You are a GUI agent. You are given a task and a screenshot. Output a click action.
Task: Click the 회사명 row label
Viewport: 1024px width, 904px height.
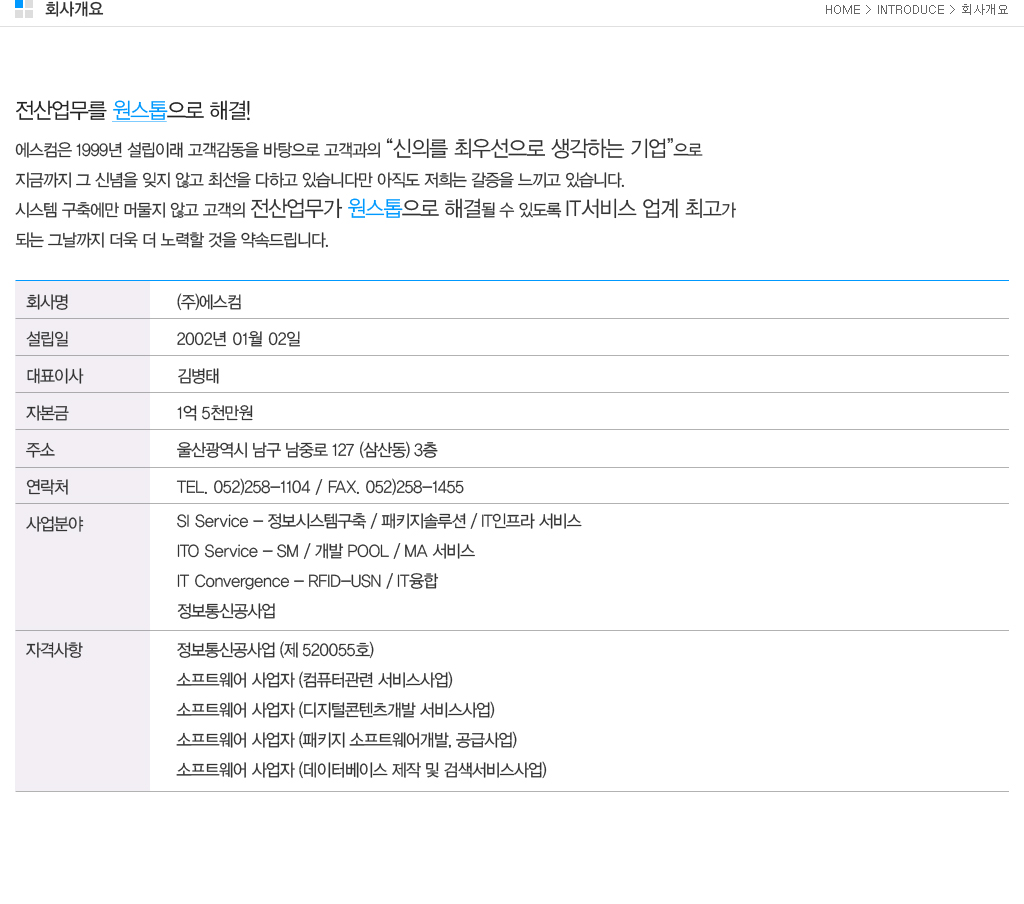pos(47,302)
